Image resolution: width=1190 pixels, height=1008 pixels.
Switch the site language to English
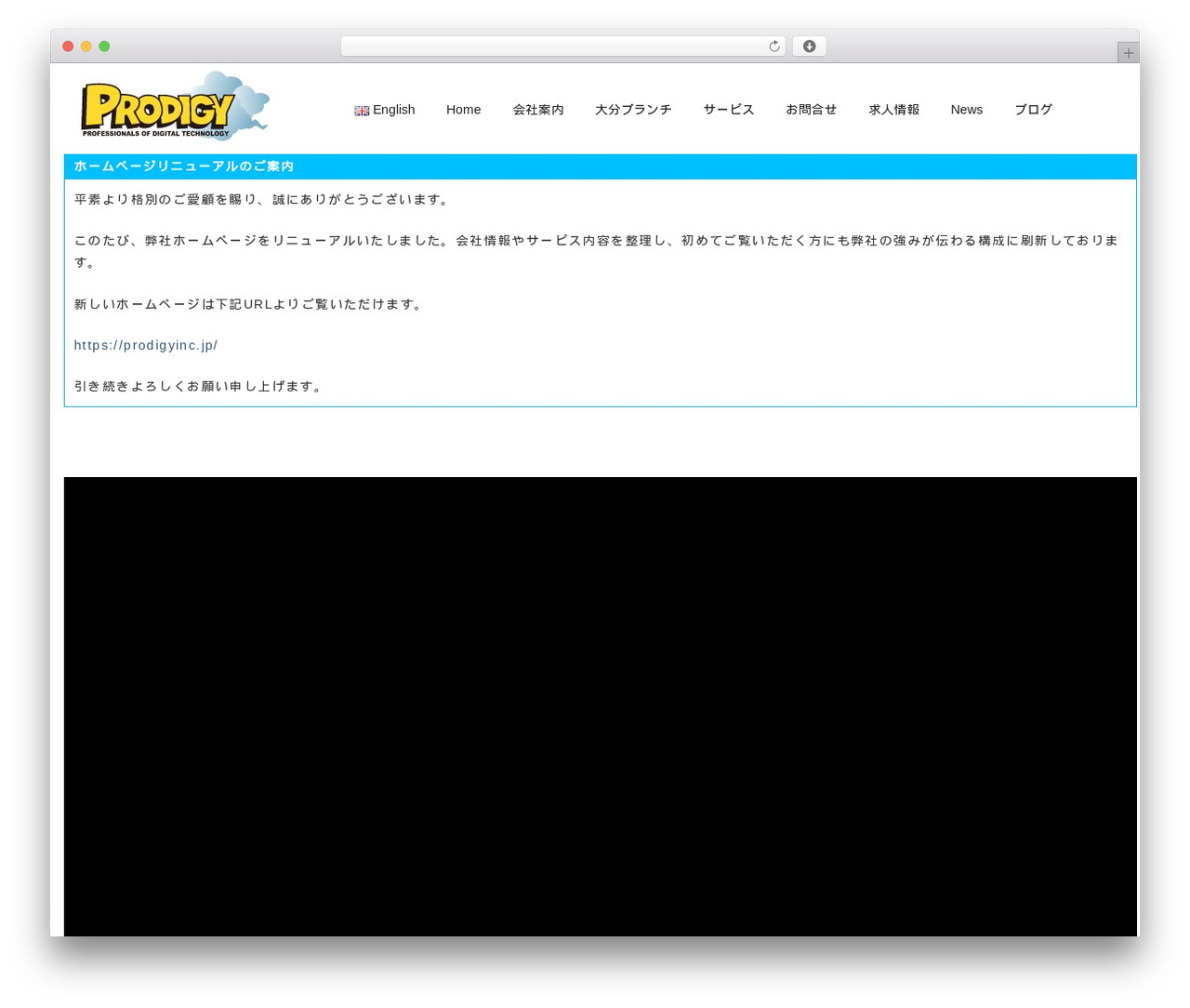point(385,110)
